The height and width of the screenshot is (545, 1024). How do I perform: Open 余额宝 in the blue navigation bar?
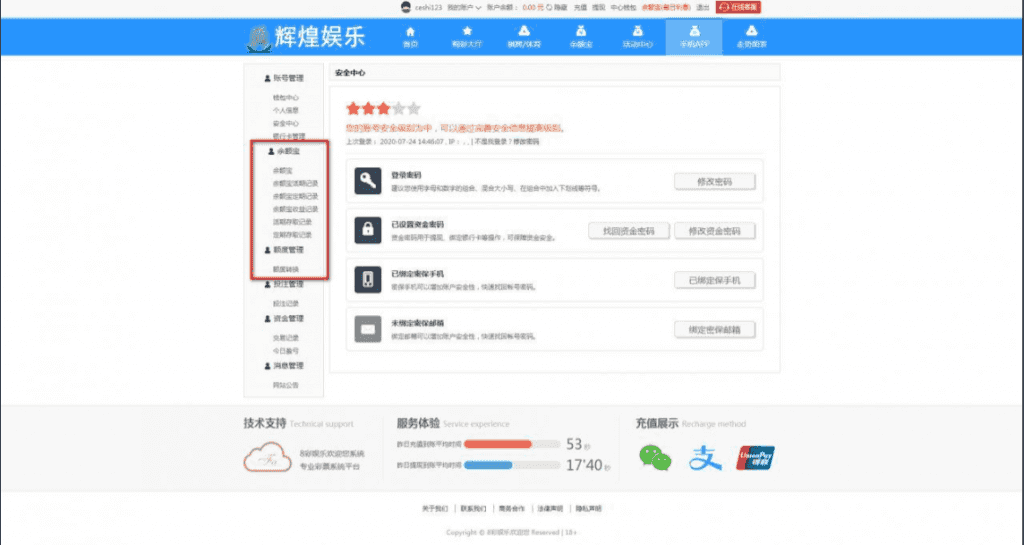(581, 37)
